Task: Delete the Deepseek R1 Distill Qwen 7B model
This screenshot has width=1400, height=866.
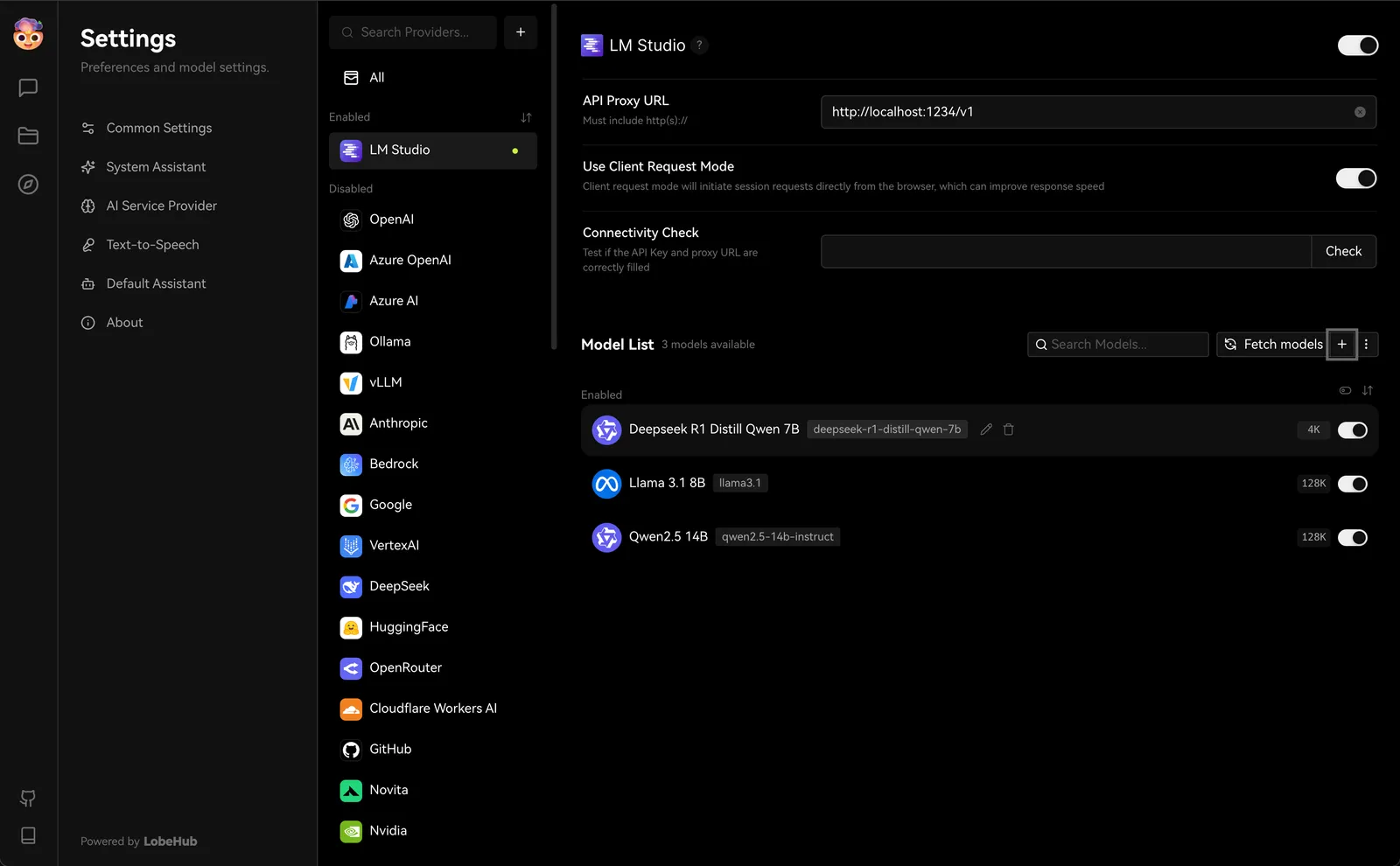Action: (1008, 430)
